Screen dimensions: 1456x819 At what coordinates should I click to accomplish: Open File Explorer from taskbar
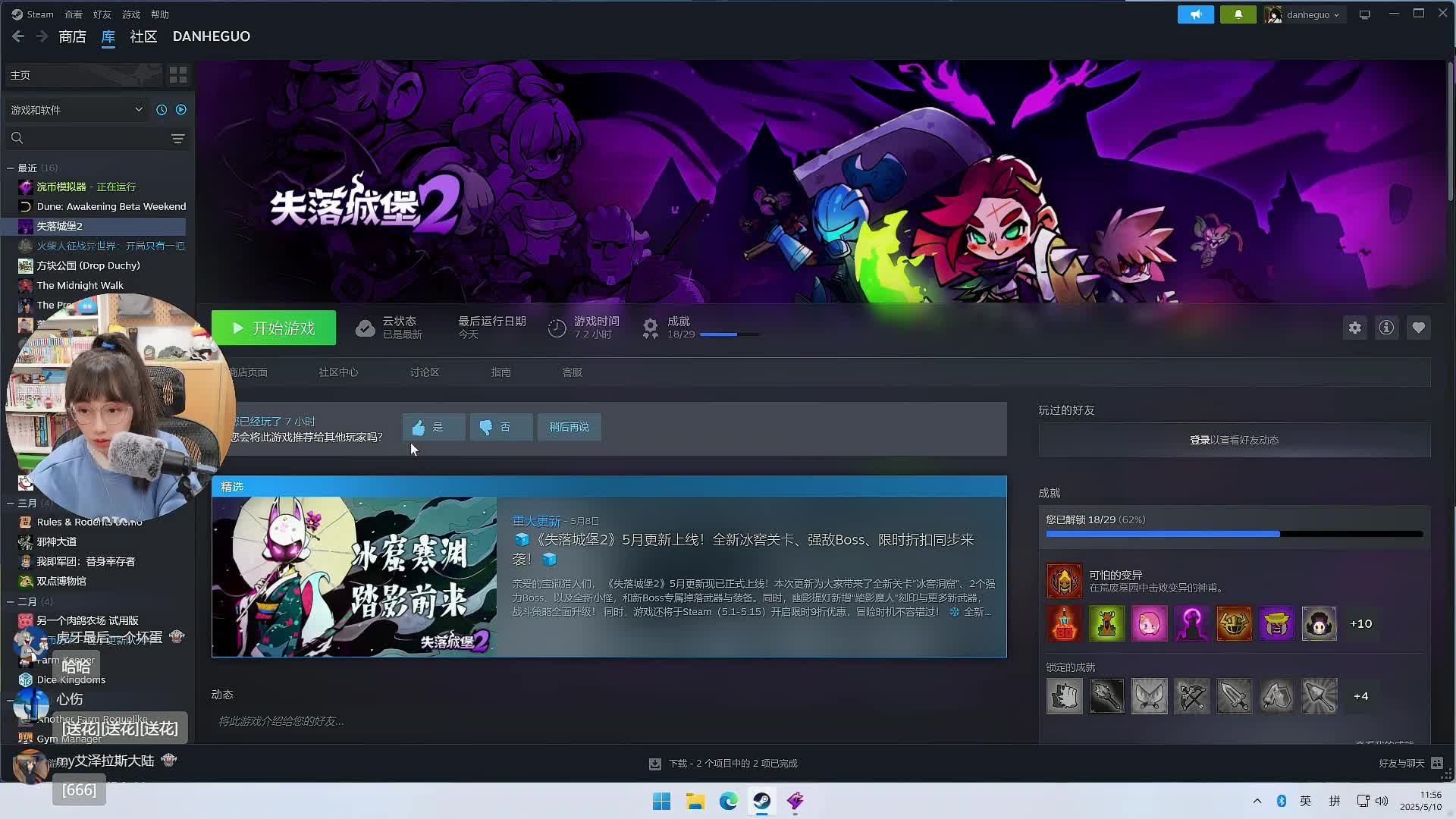tap(695, 801)
